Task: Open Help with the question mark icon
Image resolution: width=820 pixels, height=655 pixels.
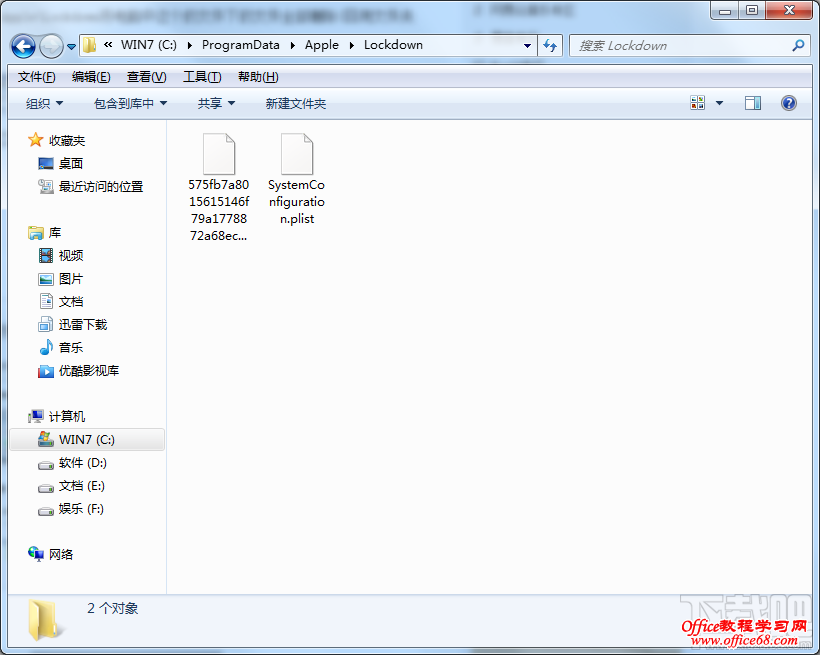Action: [789, 103]
